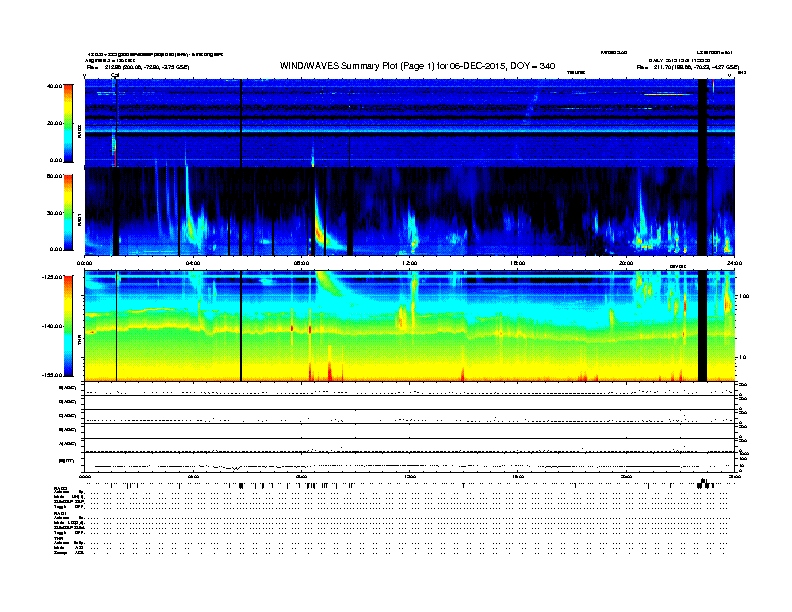
Task: Click the thin black vertical line in TNR before 06:00
Action: pos(241,326)
